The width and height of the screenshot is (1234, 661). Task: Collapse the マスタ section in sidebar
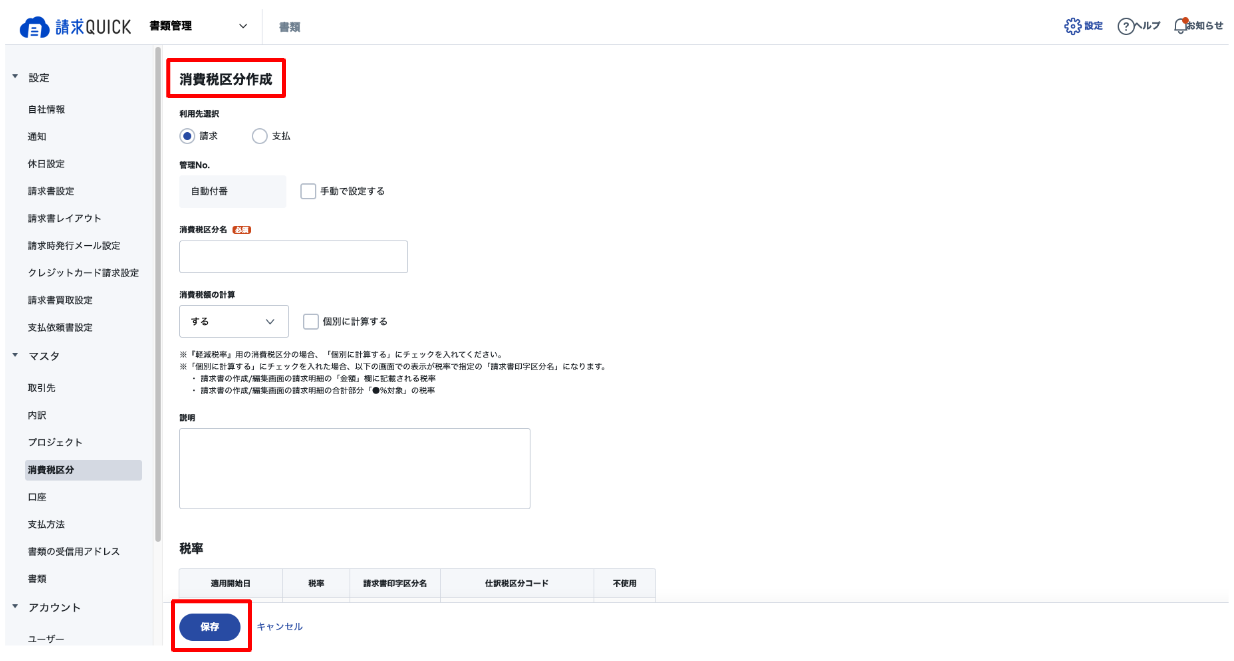pyautogui.click(x=15, y=355)
